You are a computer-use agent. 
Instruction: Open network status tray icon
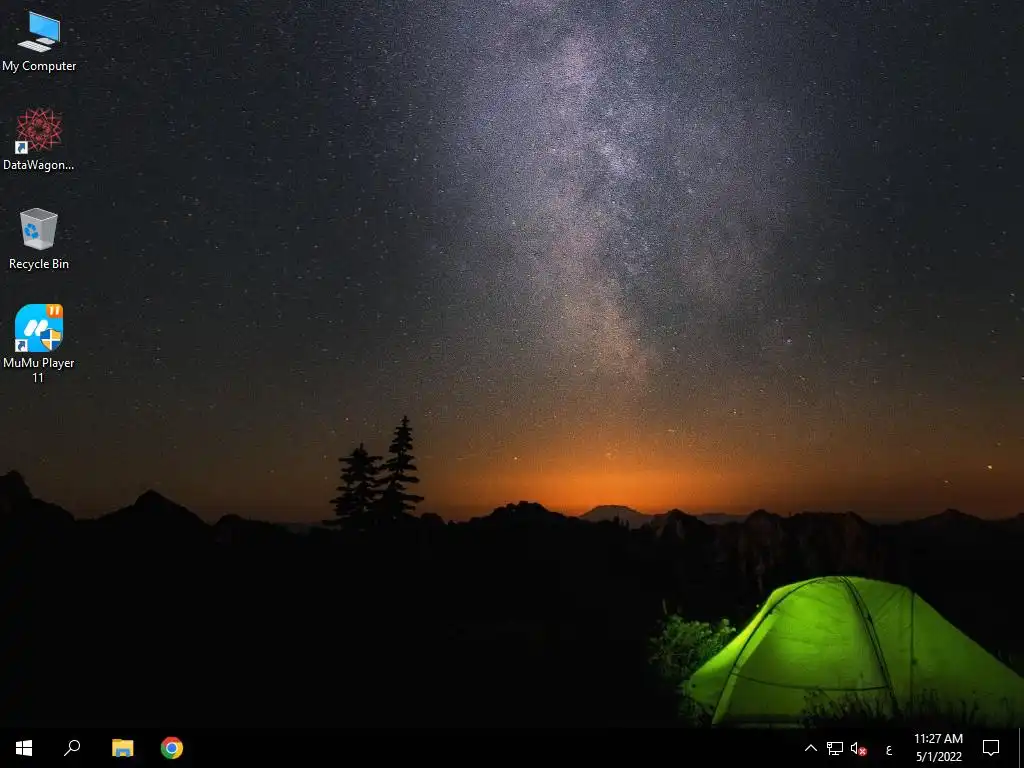tap(835, 748)
